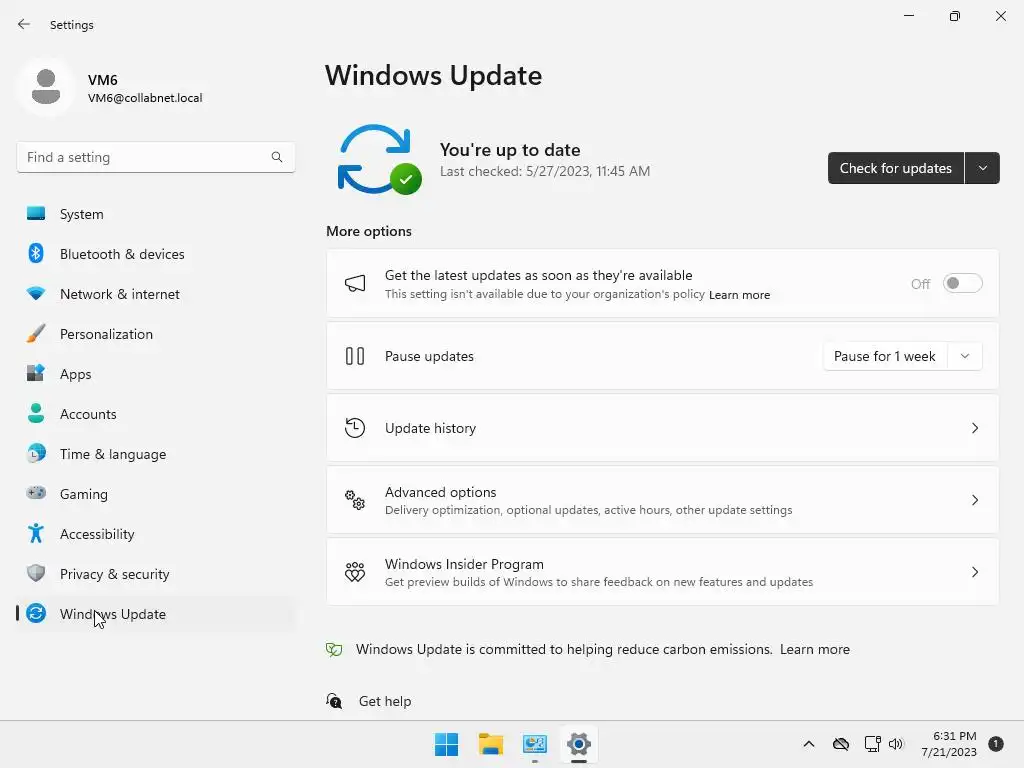Open File Explorer from the taskbar
The width and height of the screenshot is (1024, 768).
pyautogui.click(x=490, y=744)
